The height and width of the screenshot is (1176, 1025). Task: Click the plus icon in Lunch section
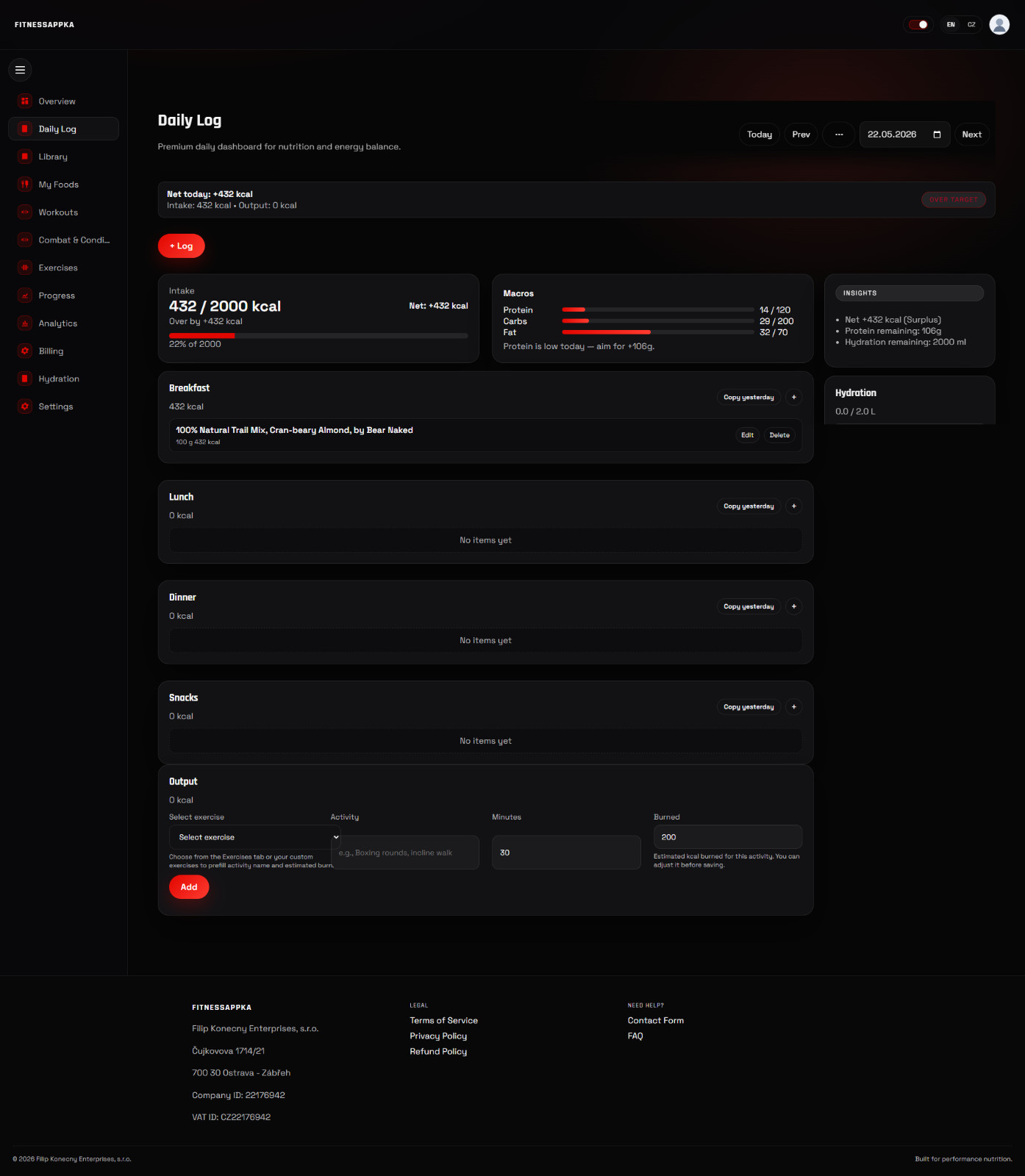(793, 506)
